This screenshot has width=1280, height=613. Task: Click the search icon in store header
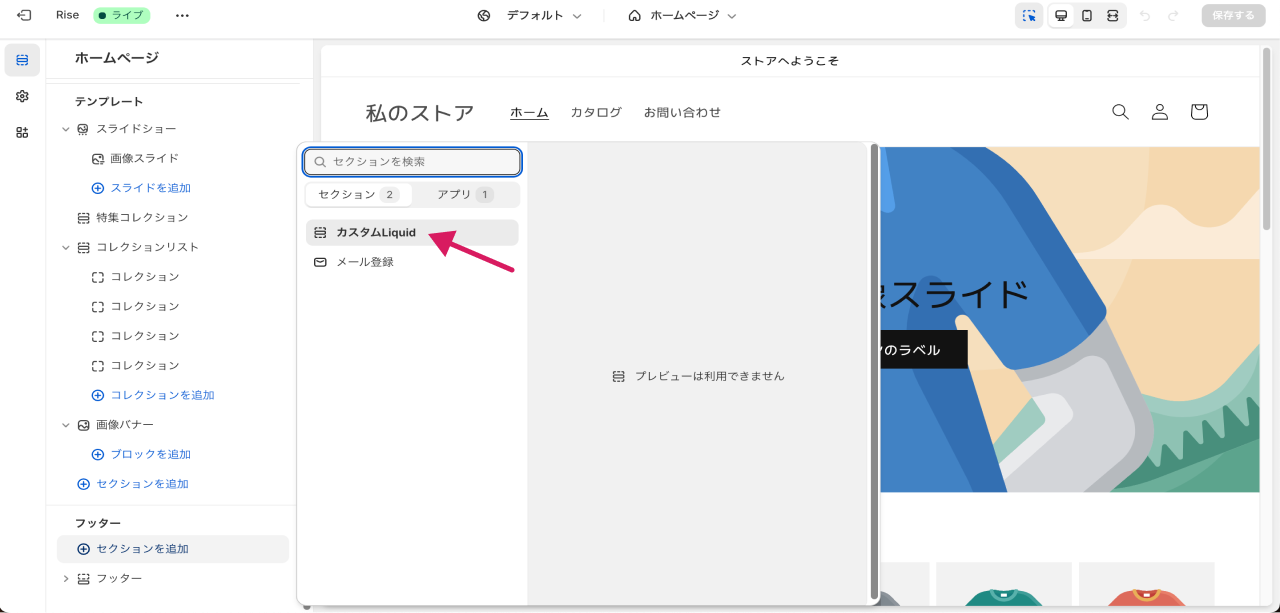point(1120,112)
